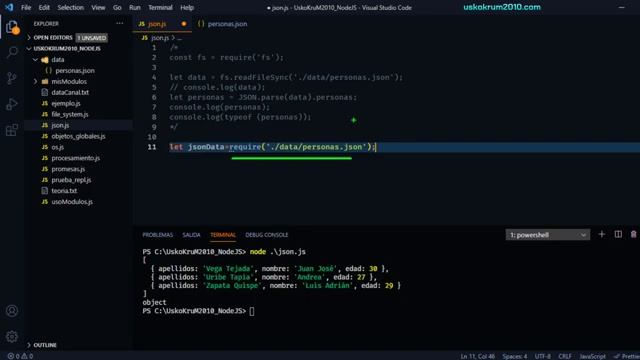The height and width of the screenshot is (360, 640).
Task: Open usoModulos.js file
Action: (x=72, y=202)
